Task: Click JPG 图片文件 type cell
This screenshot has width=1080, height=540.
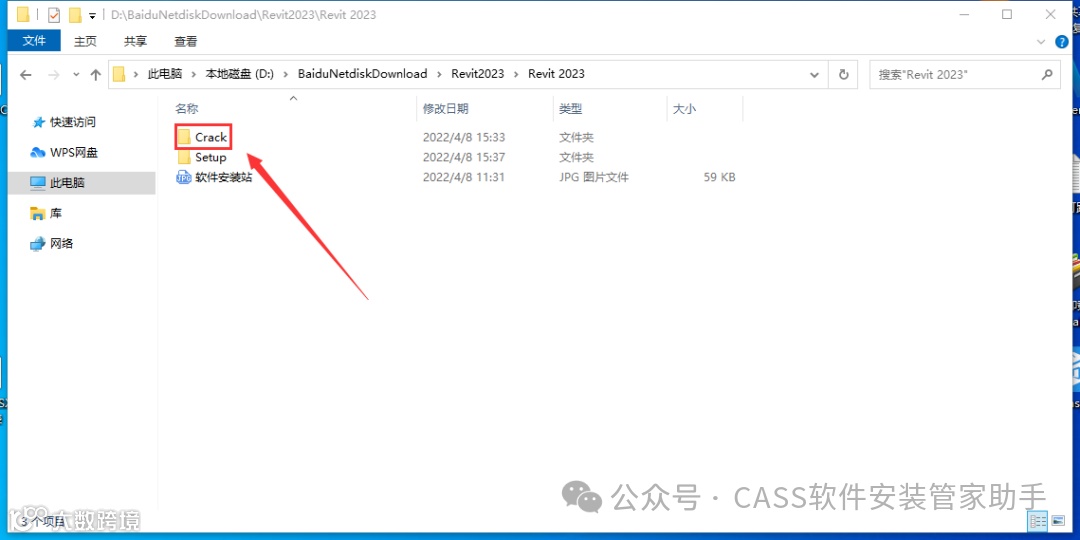Action: [594, 178]
